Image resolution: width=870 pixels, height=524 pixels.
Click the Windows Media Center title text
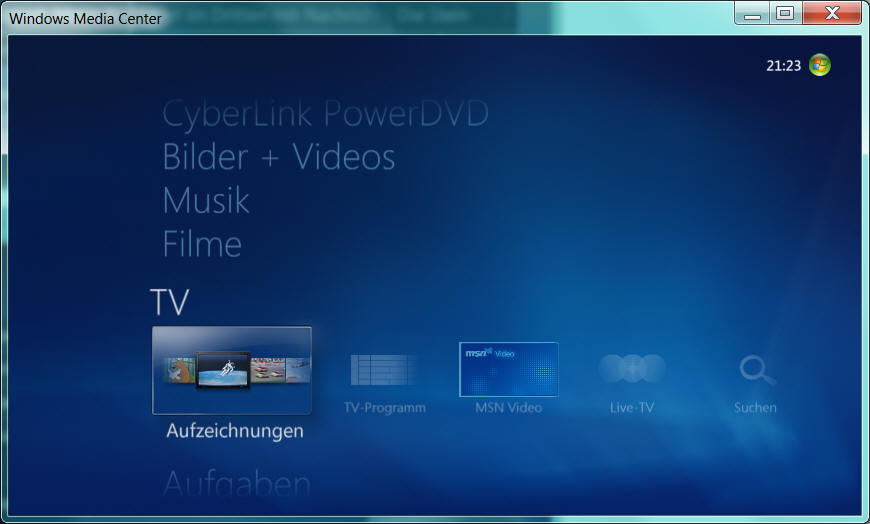(x=85, y=19)
